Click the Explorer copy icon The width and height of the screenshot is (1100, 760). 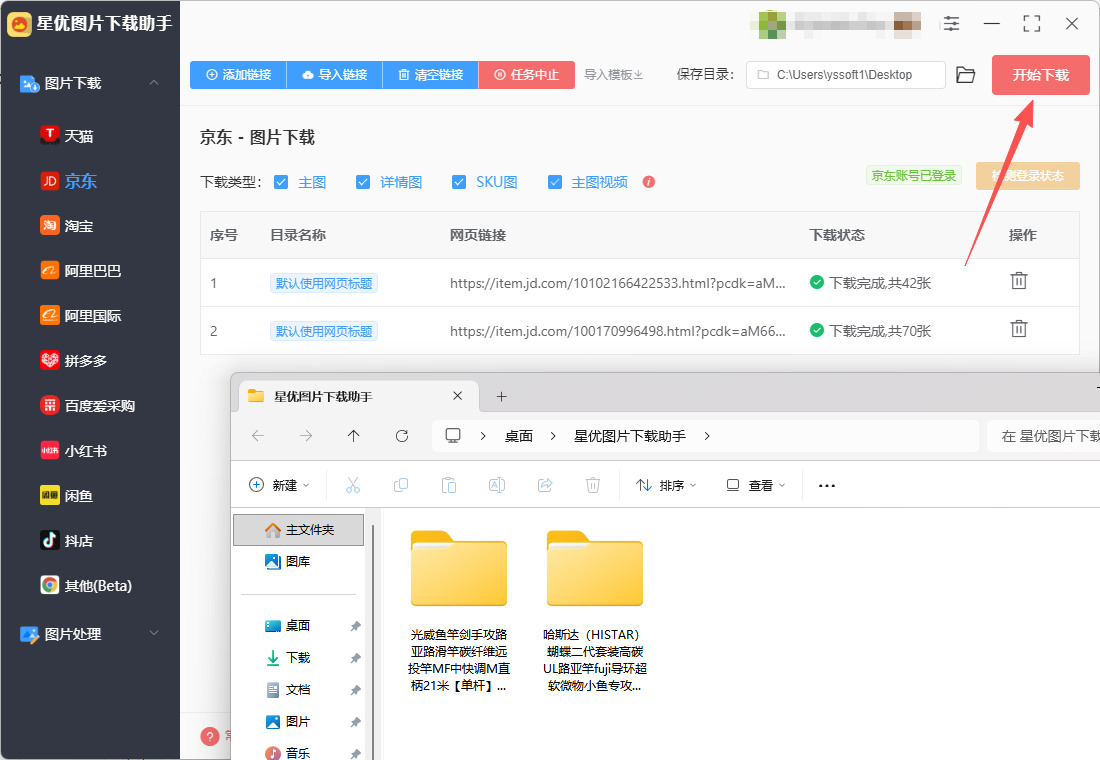(x=401, y=485)
